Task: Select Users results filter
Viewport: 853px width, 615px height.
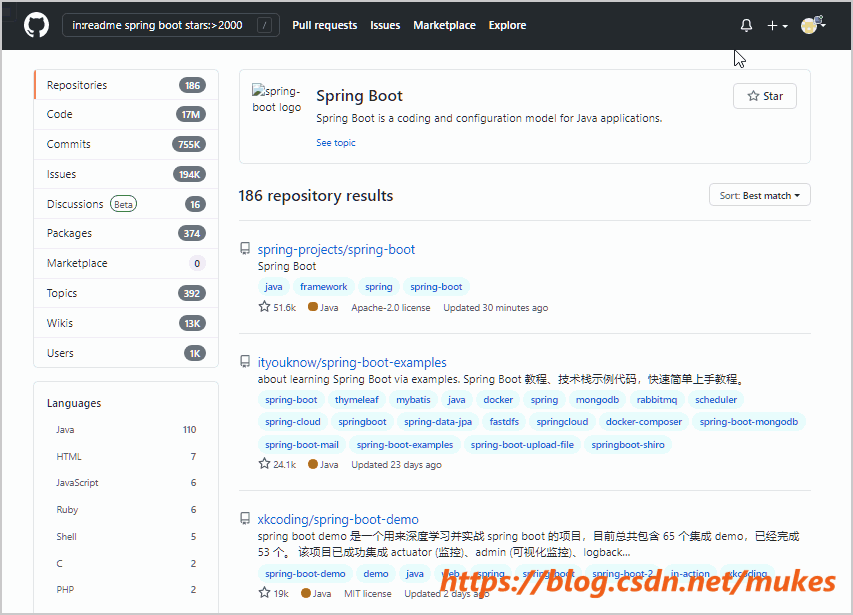Action: click(x=126, y=353)
